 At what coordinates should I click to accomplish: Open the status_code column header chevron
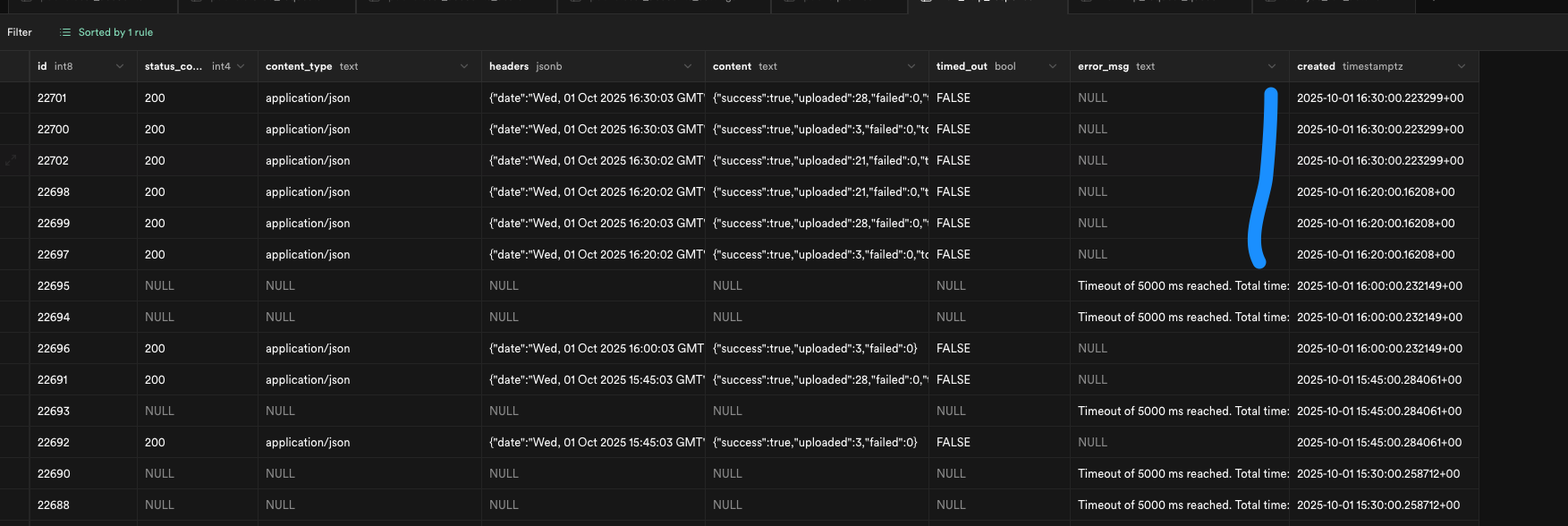tap(241, 66)
